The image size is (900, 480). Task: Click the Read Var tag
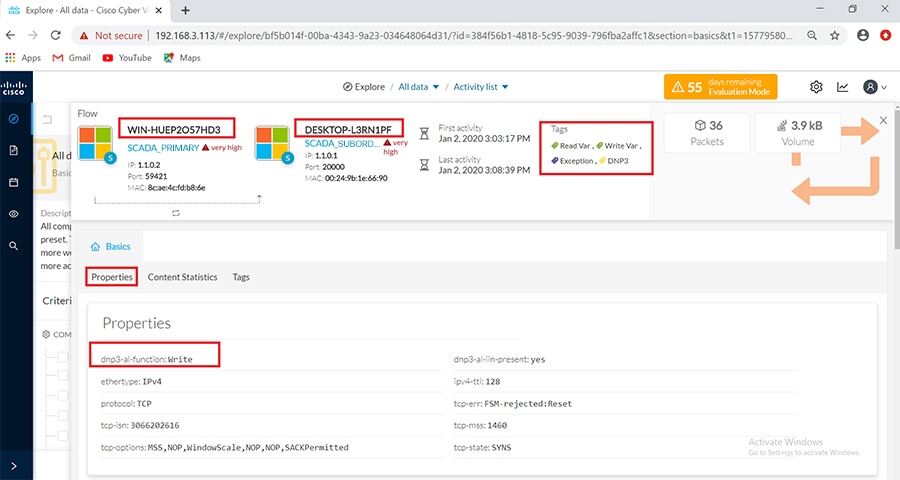(x=571, y=146)
